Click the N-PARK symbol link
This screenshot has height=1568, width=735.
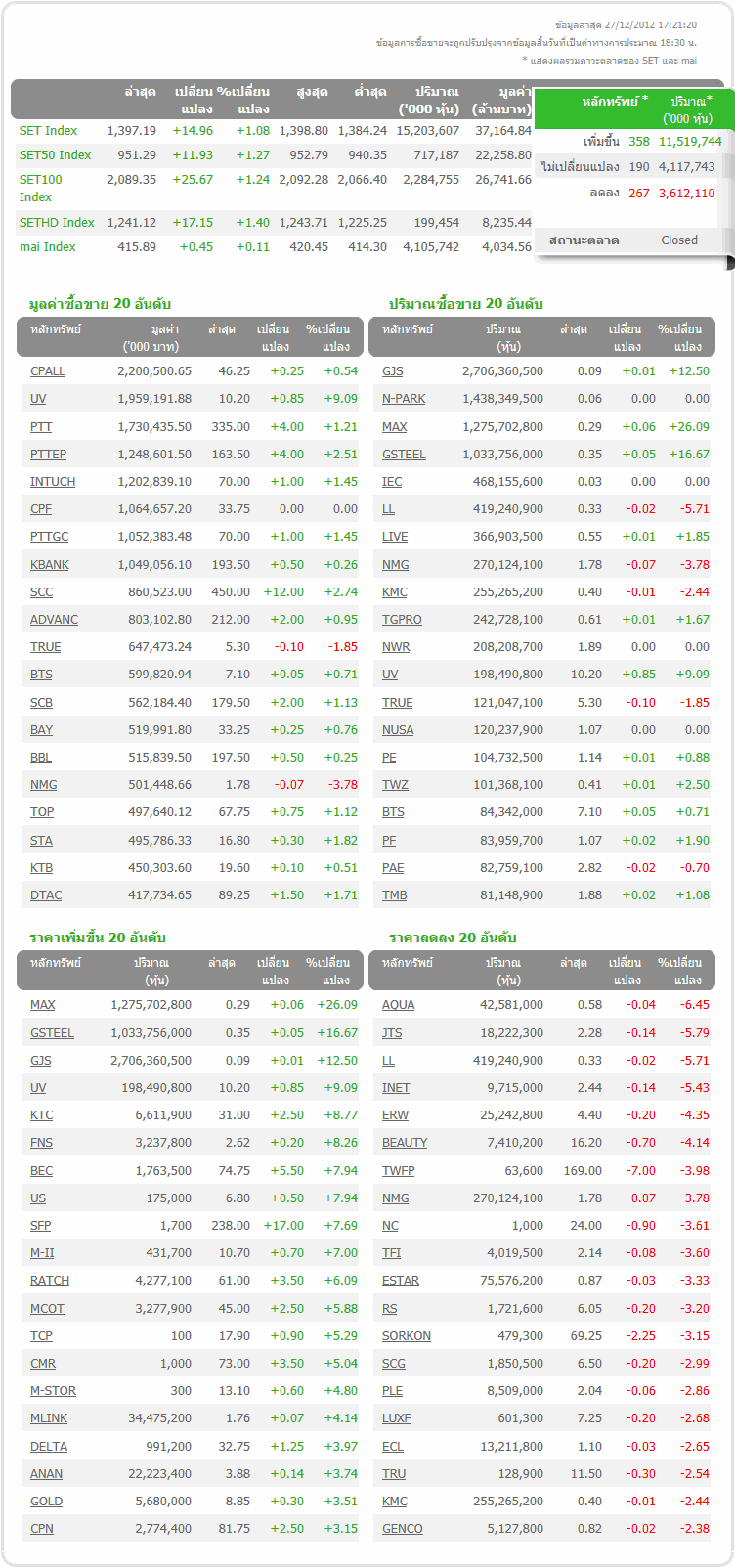click(404, 399)
